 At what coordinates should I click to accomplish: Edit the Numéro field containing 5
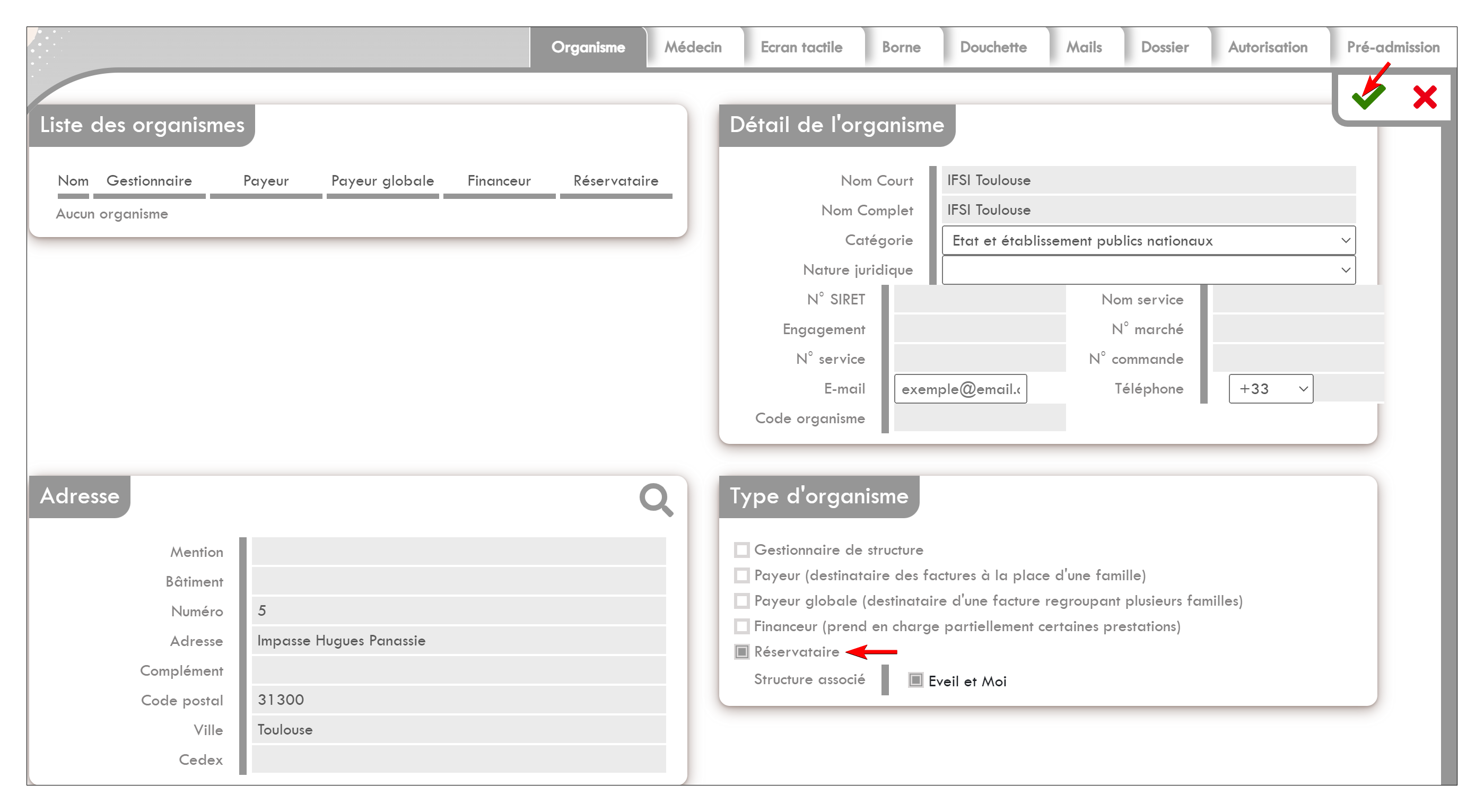[459, 611]
